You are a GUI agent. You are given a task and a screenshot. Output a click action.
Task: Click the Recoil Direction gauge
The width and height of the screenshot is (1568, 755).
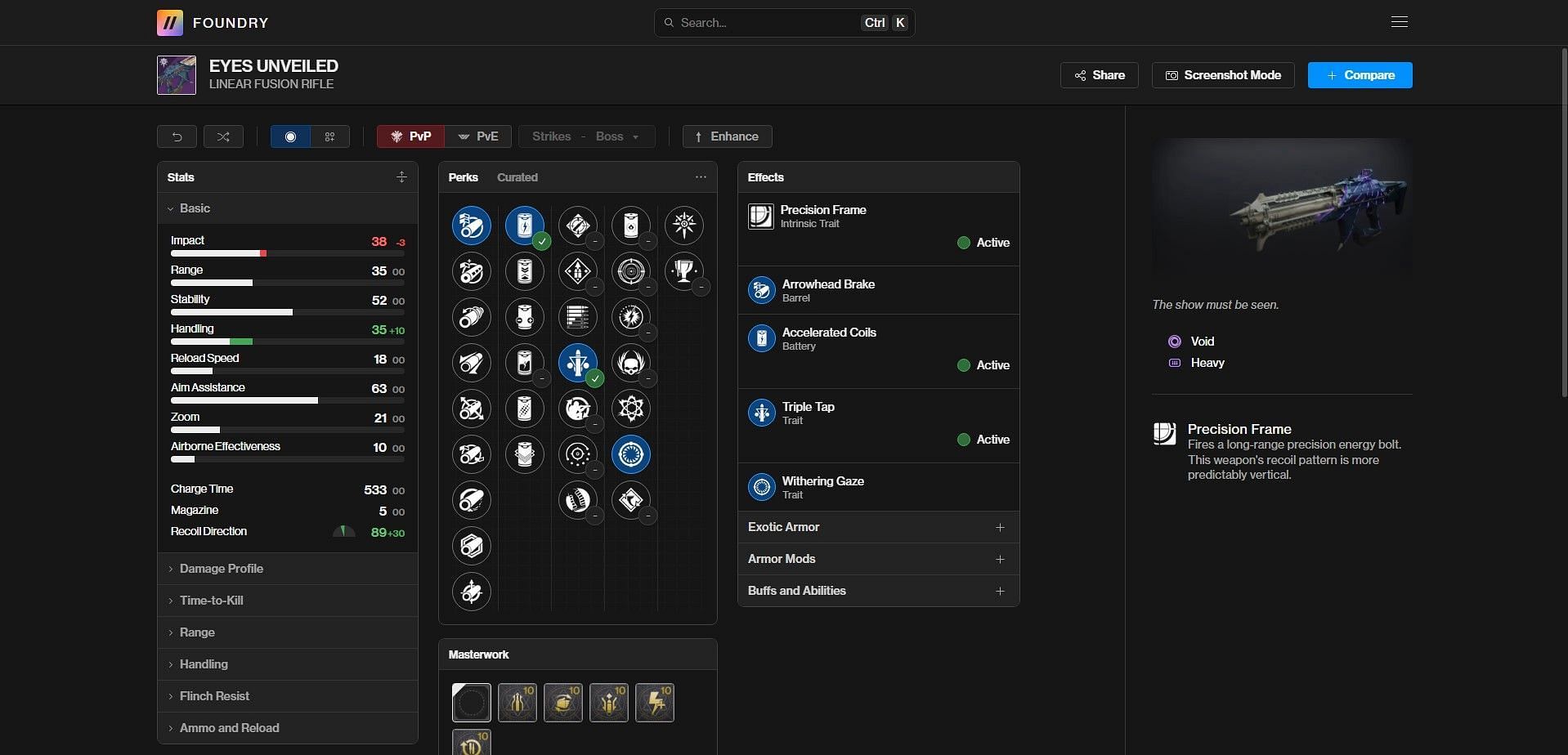click(x=343, y=532)
